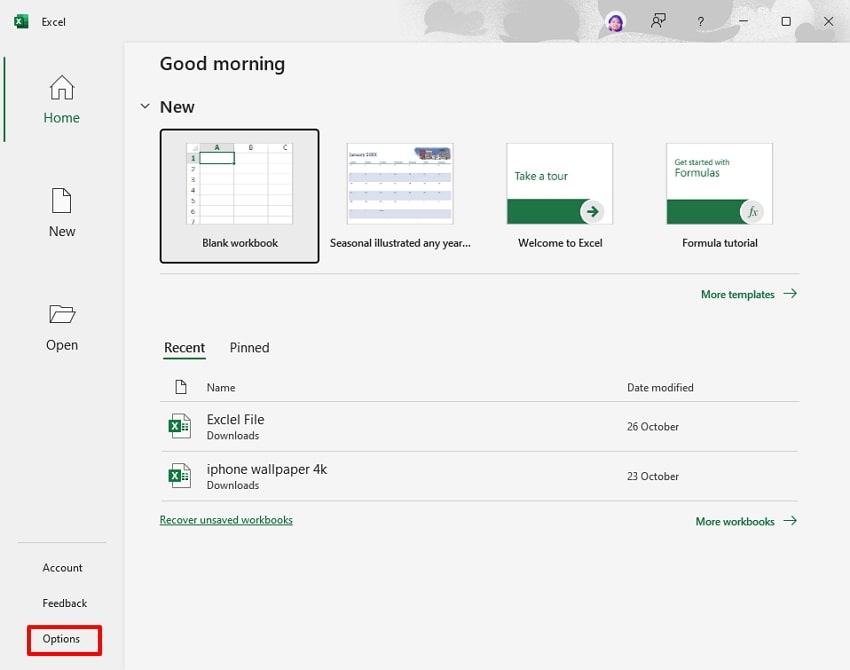Select the Recent tab
The width and height of the screenshot is (850, 670).
[x=184, y=347]
